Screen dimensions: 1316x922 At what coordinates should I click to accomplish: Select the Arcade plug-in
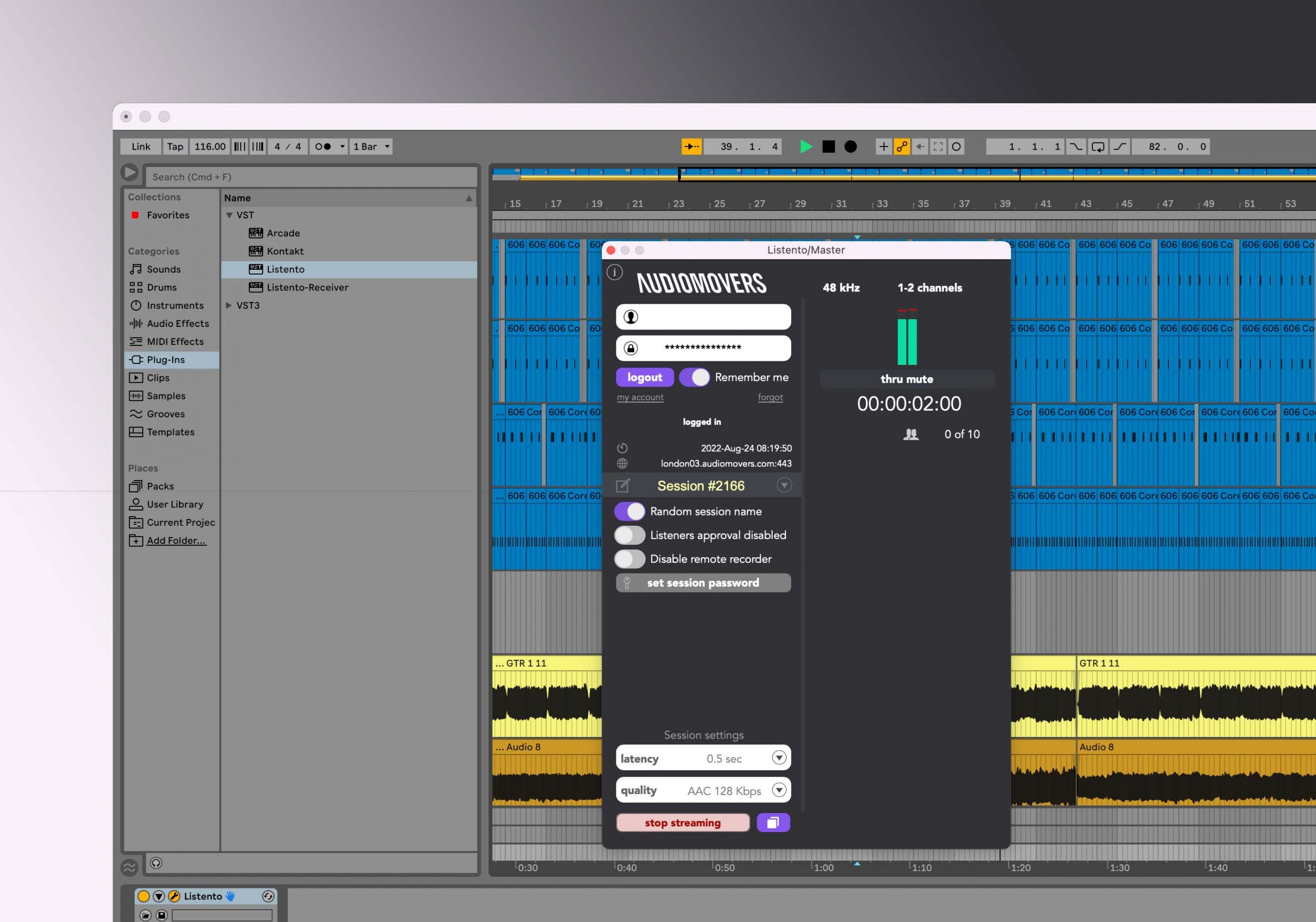[283, 233]
